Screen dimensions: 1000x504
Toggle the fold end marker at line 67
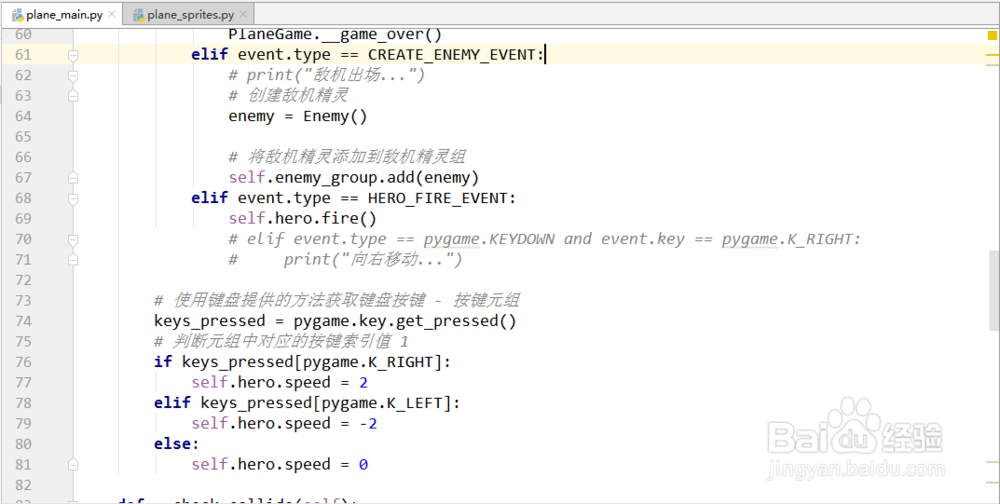point(73,177)
